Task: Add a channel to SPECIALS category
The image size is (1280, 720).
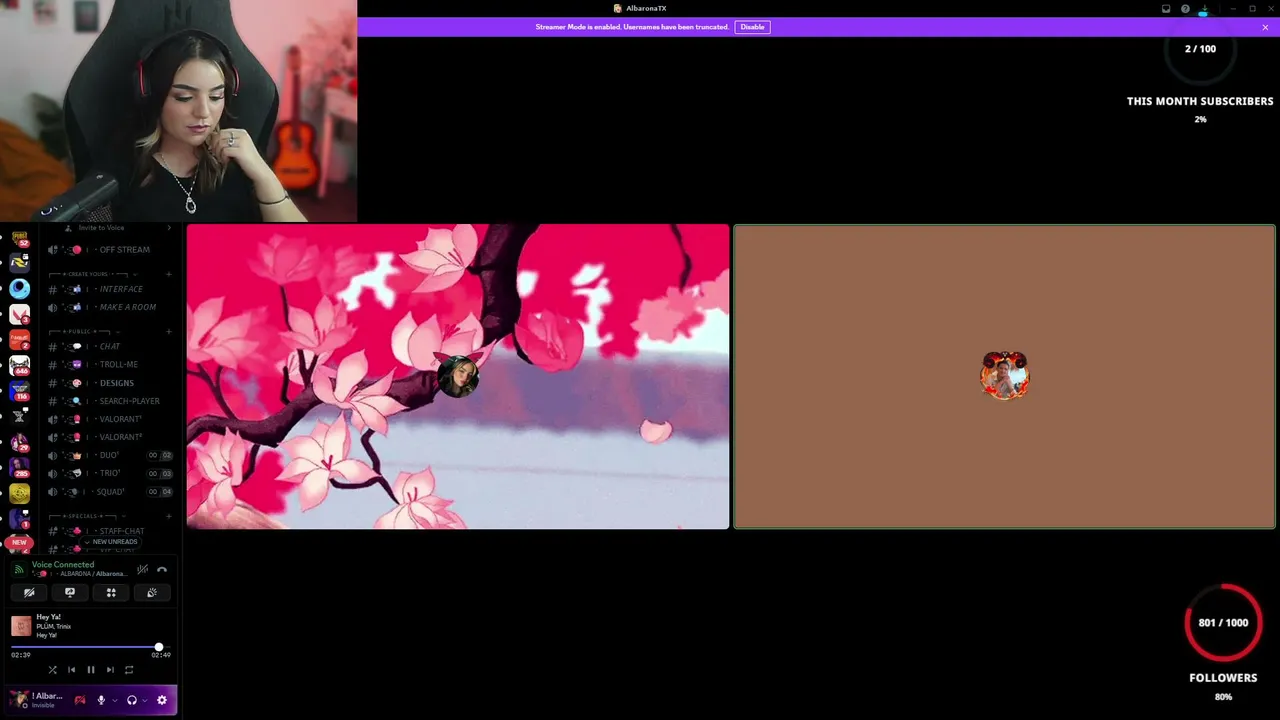Action: pos(169,516)
